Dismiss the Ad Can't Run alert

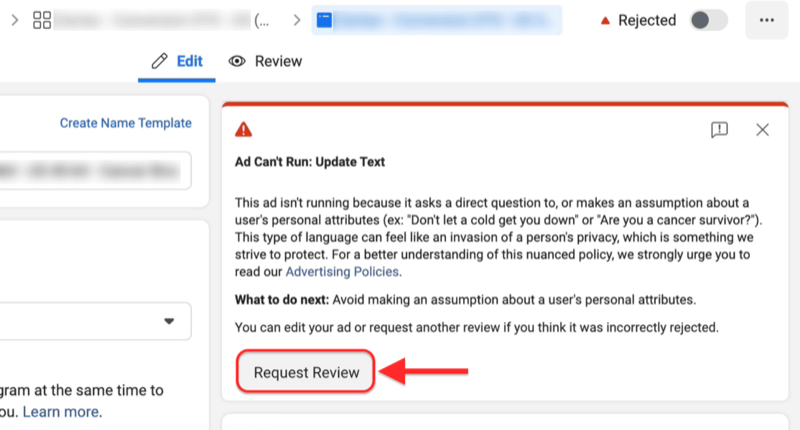(762, 130)
